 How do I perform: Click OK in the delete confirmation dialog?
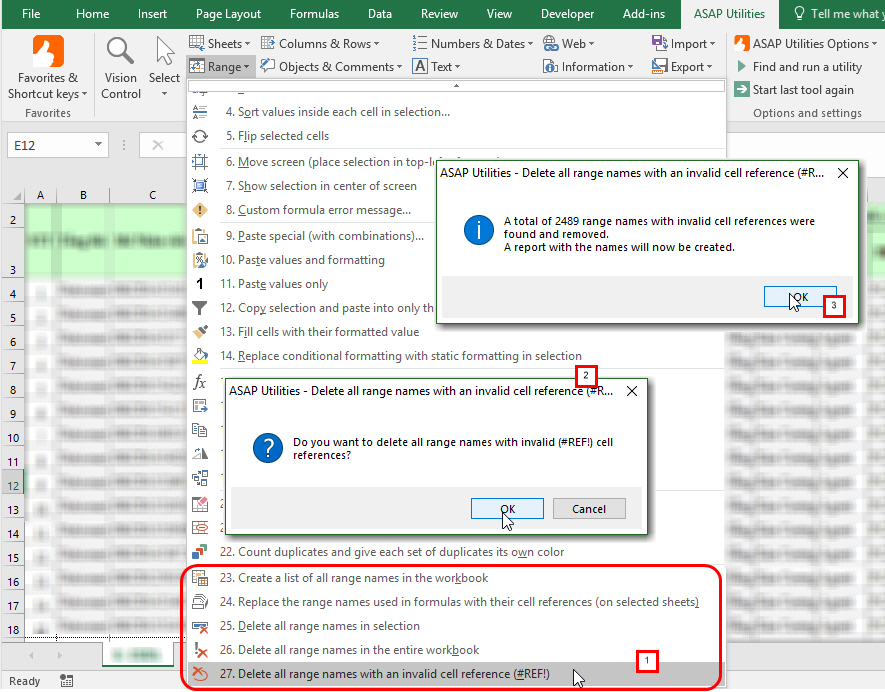507,509
